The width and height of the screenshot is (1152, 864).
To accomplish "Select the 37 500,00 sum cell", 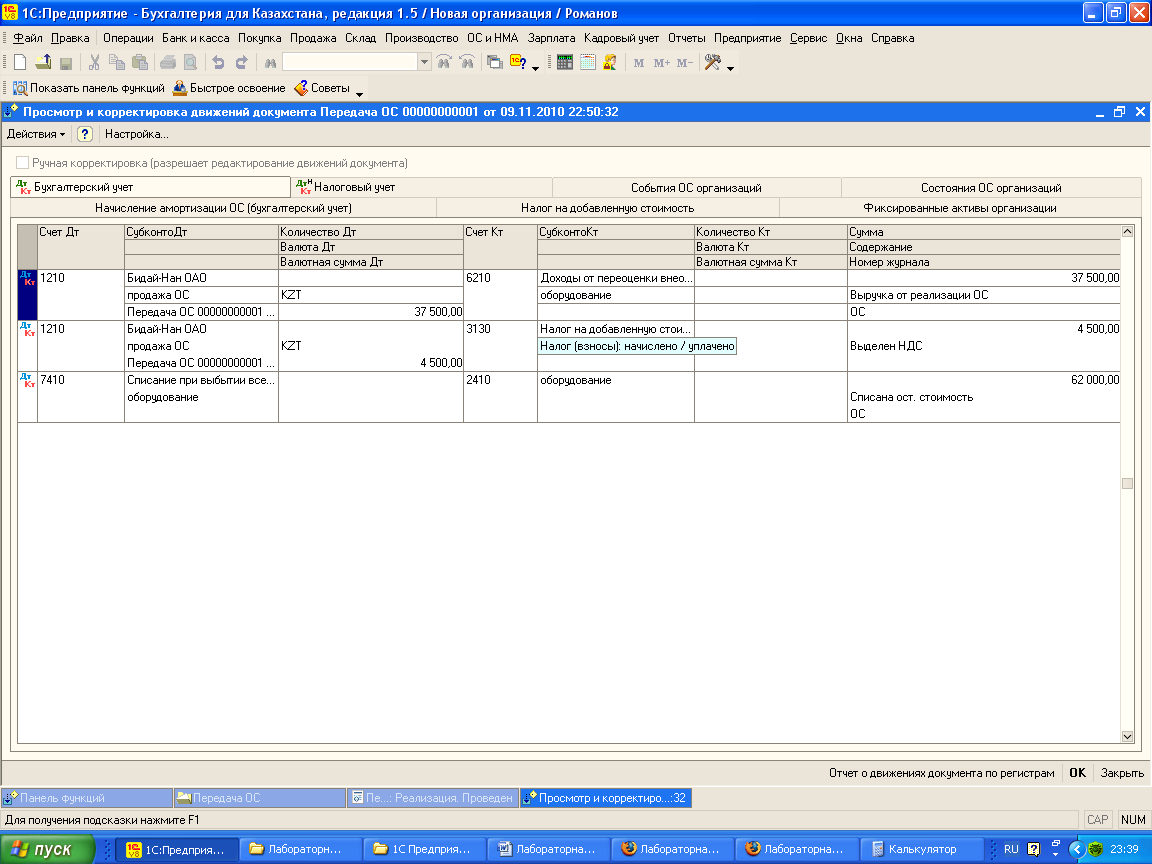I will pyautogui.click(x=984, y=278).
